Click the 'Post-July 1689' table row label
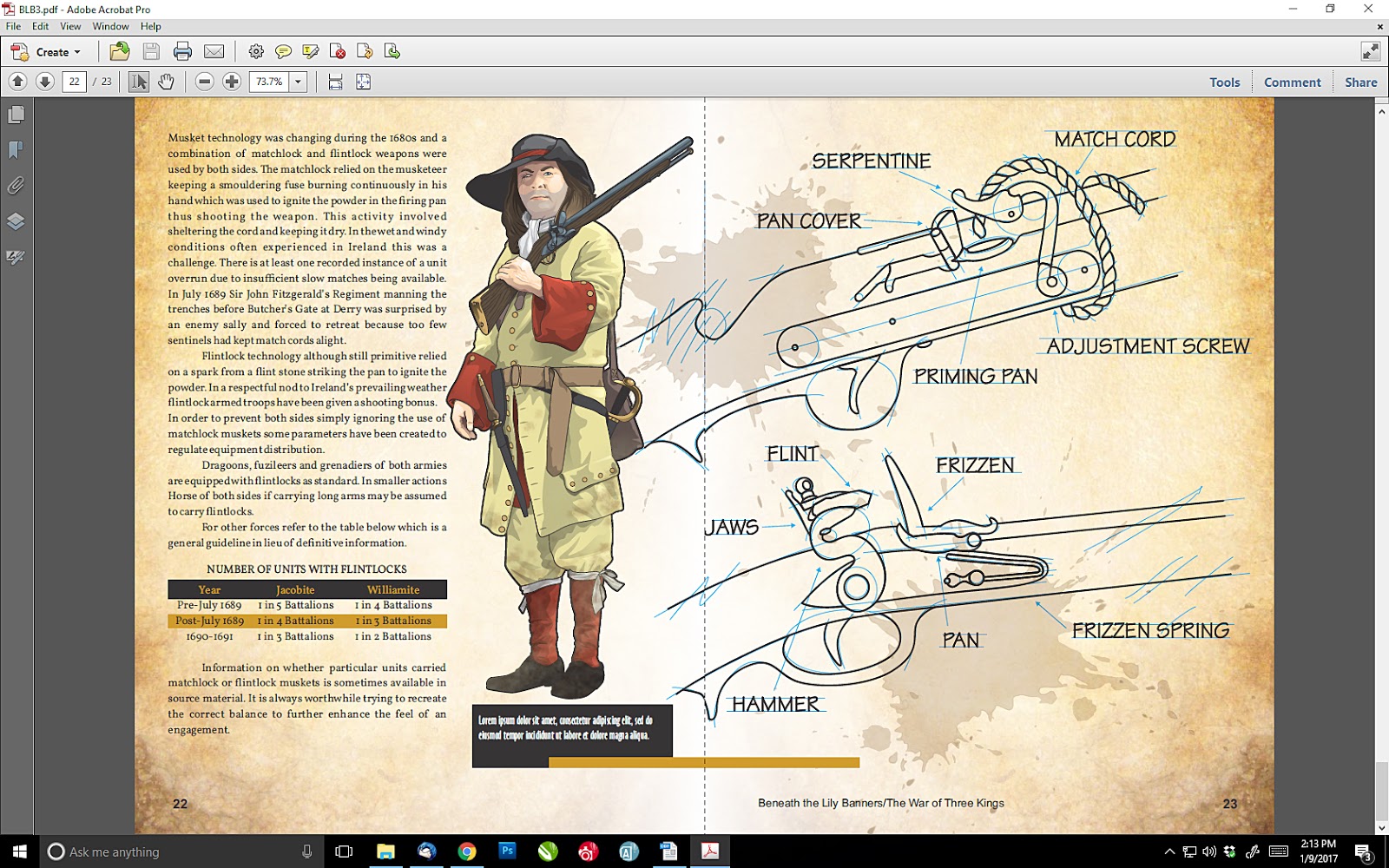Image resolution: width=1389 pixels, height=868 pixels. tap(209, 621)
